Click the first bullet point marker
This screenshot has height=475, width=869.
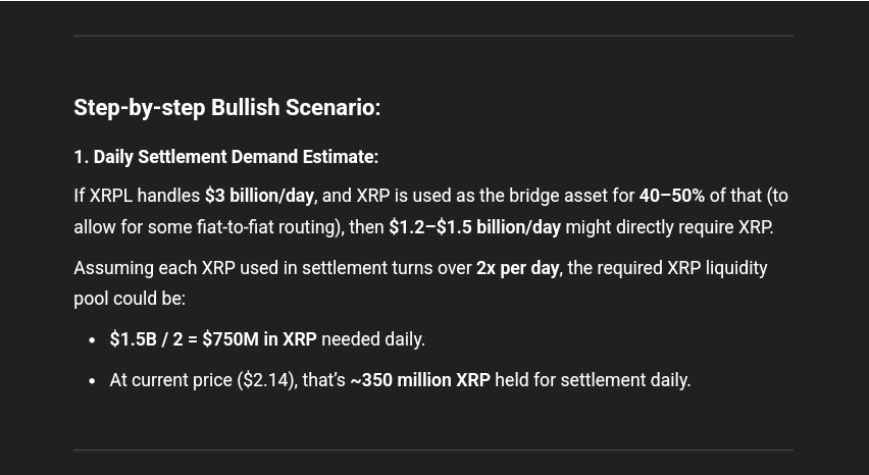tap(92, 340)
